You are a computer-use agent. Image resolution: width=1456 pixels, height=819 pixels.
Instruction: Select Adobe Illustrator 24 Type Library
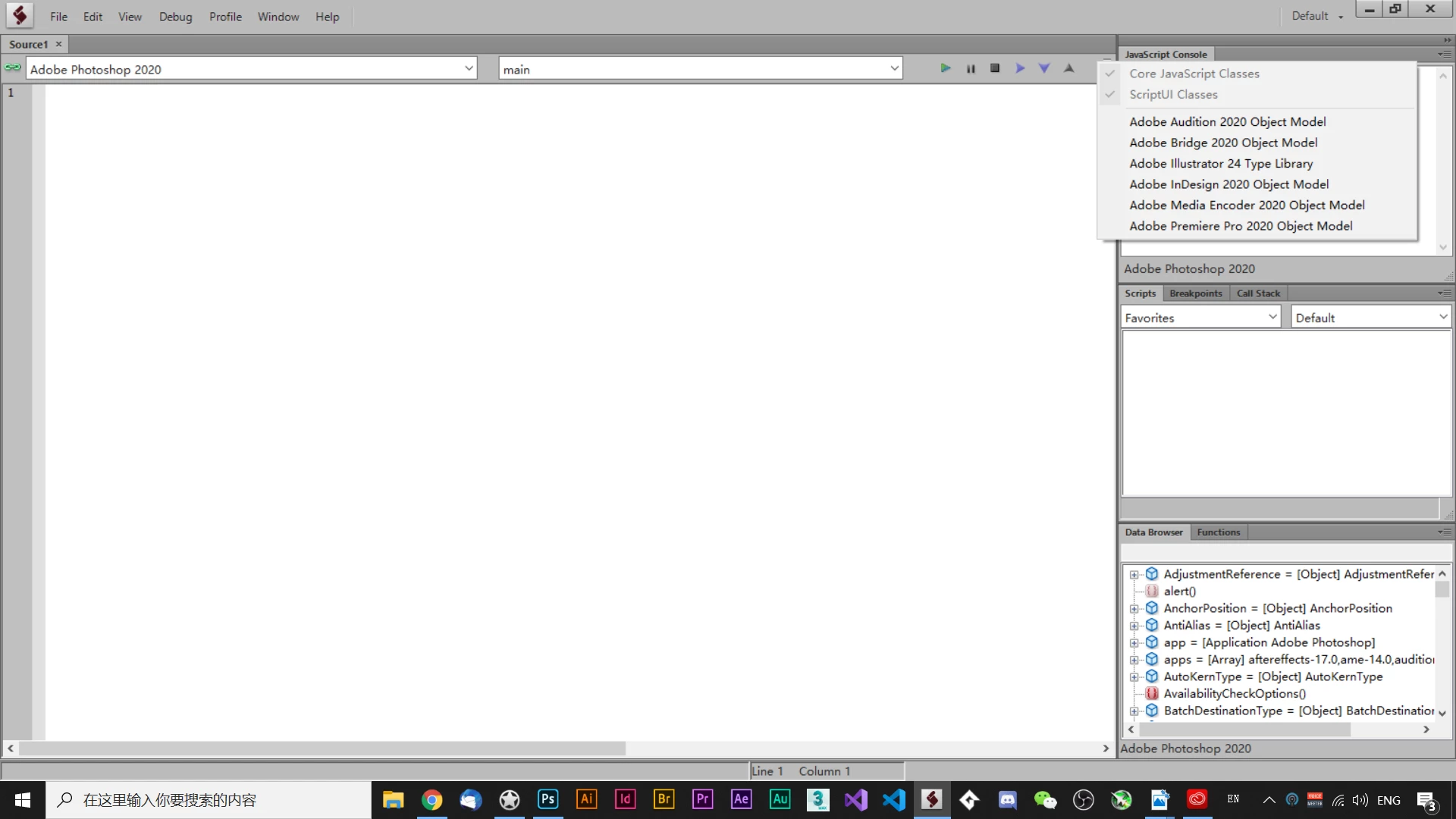pos(1220,163)
